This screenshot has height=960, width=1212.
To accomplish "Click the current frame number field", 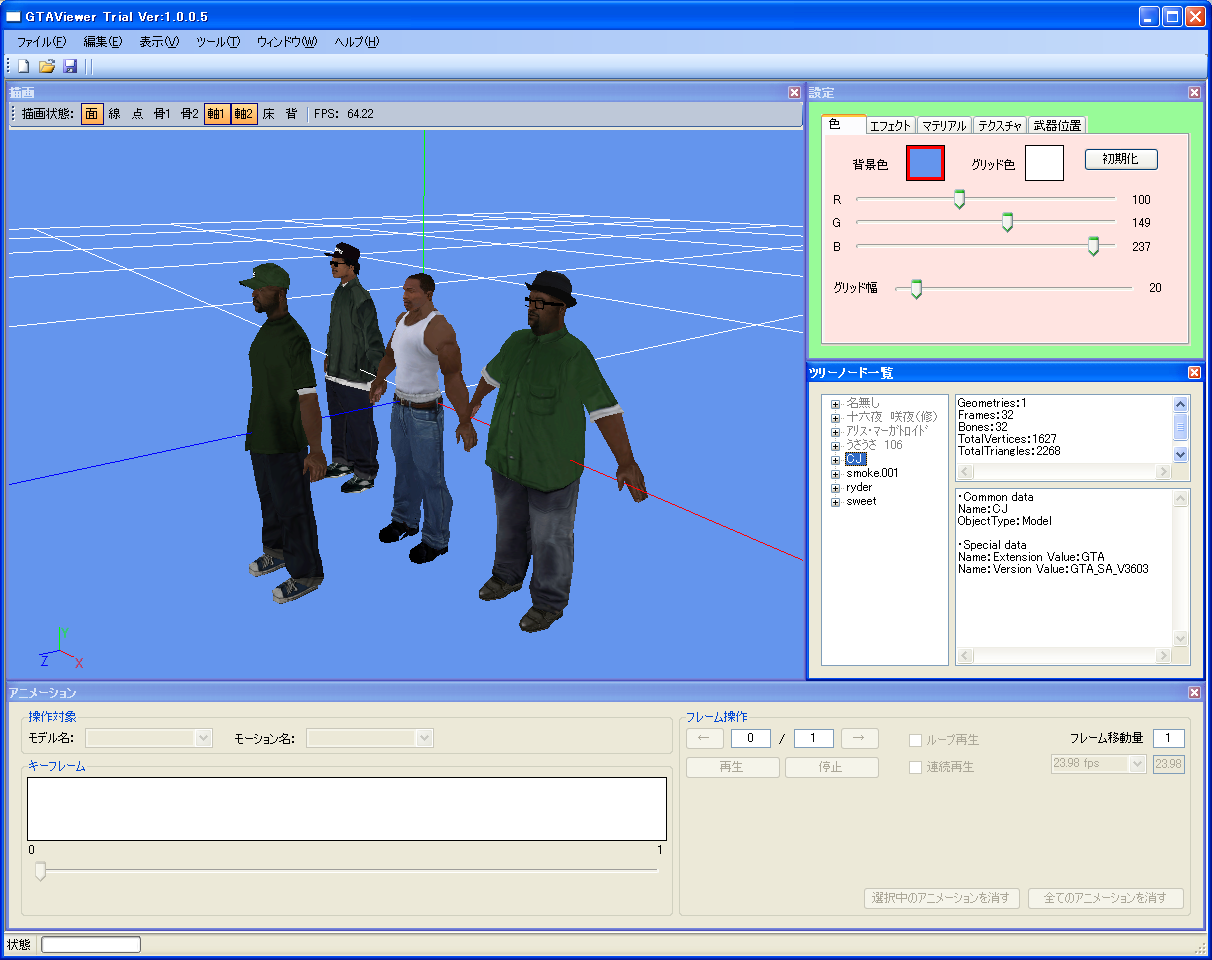I will [751, 738].
